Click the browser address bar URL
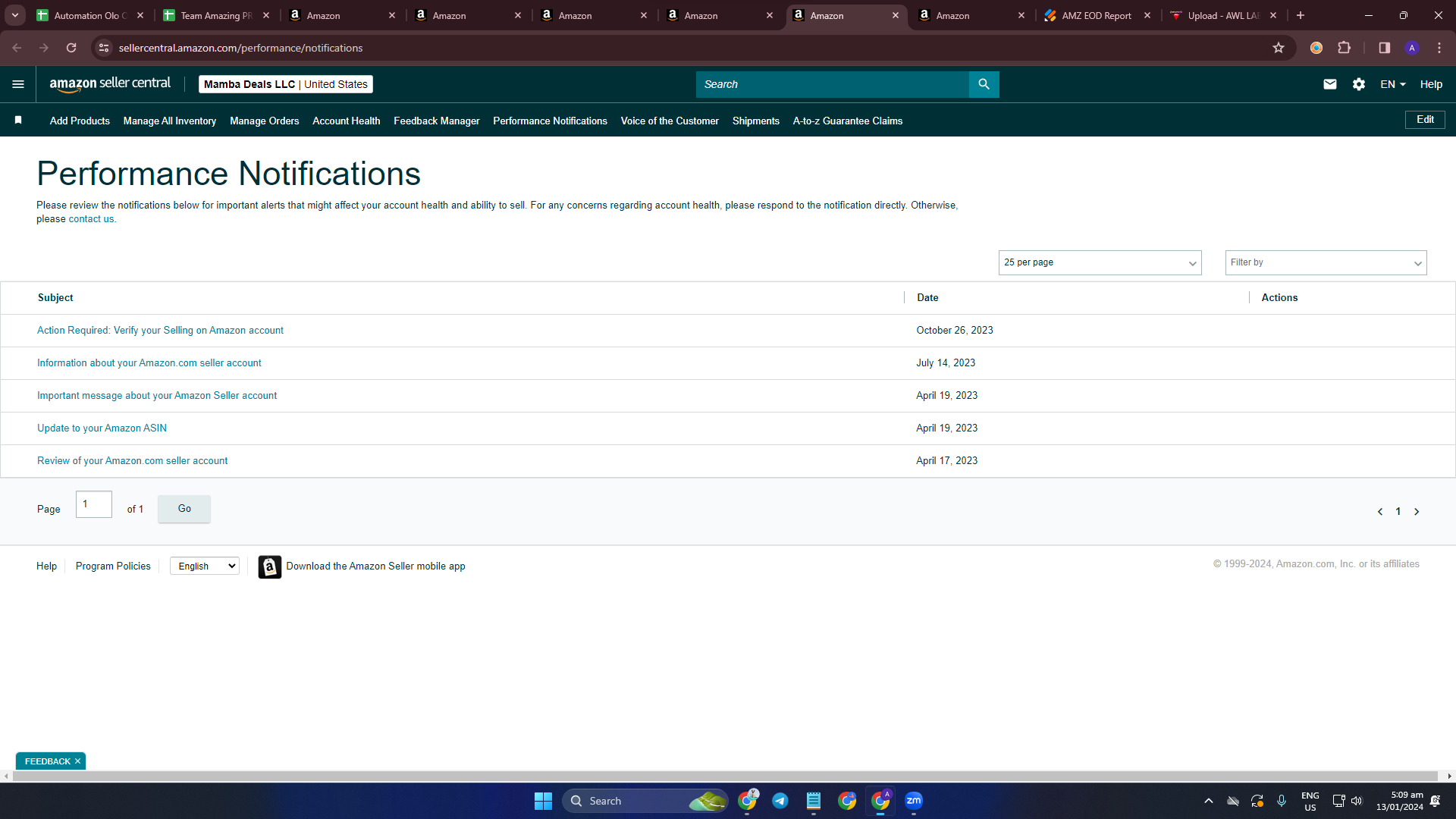Screen dimensions: 1456x819 pyautogui.click(x=241, y=48)
